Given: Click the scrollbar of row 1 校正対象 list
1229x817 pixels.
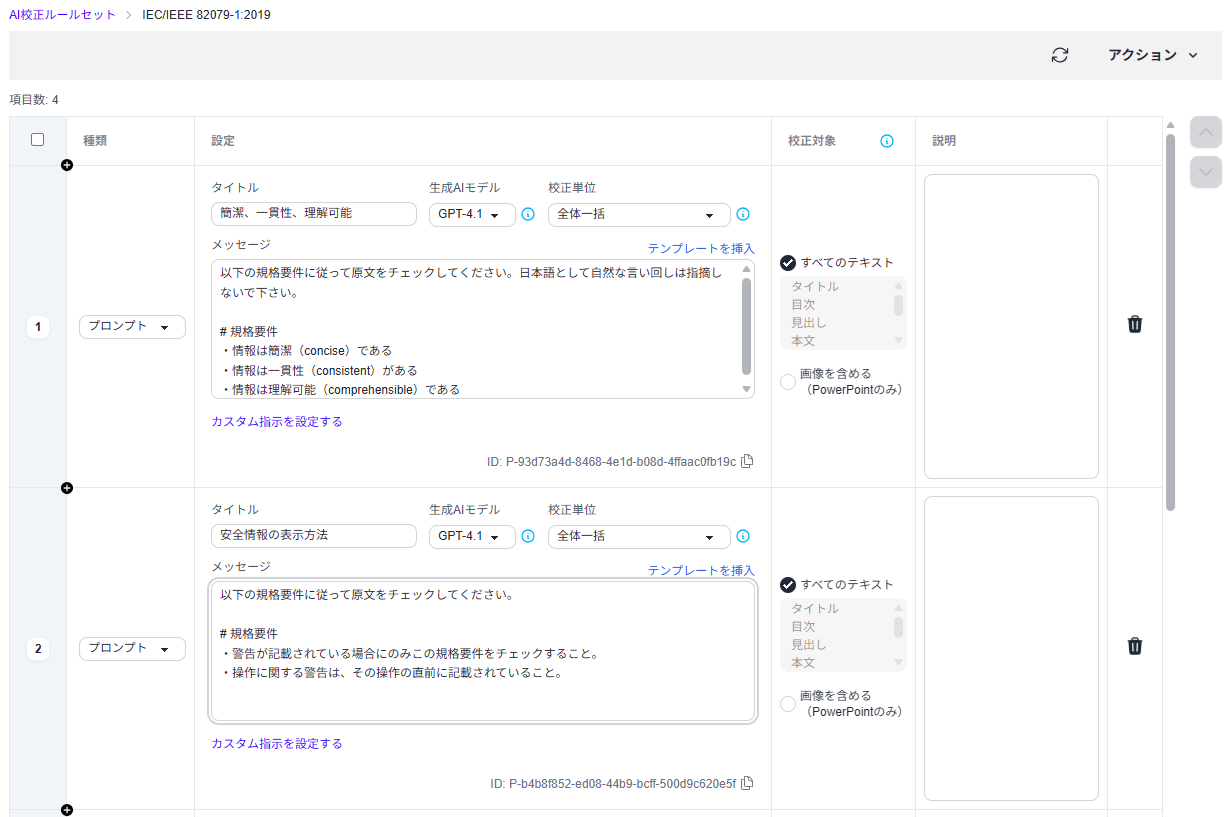Looking at the screenshot, I should [x=899, y=306].
